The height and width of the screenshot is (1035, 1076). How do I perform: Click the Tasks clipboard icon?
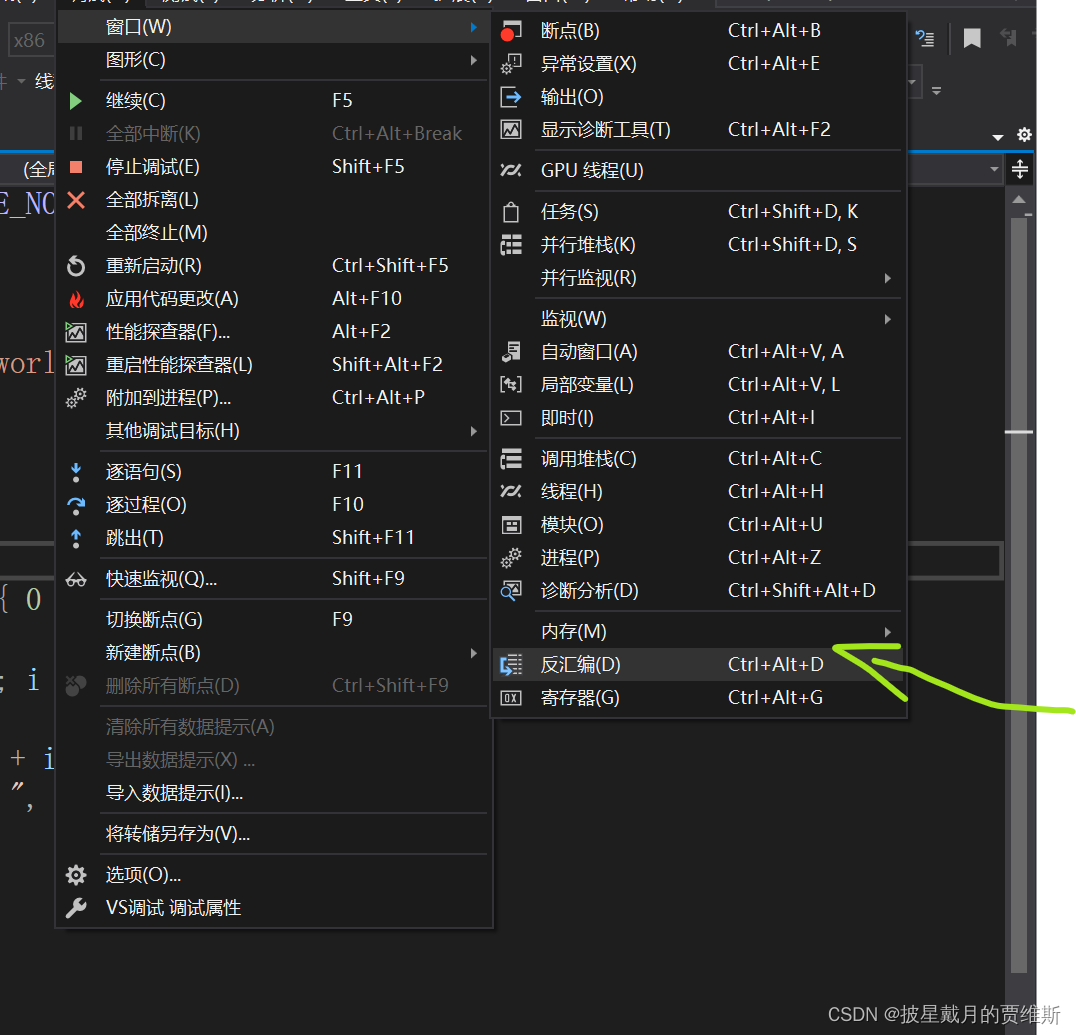click(511, 212)
